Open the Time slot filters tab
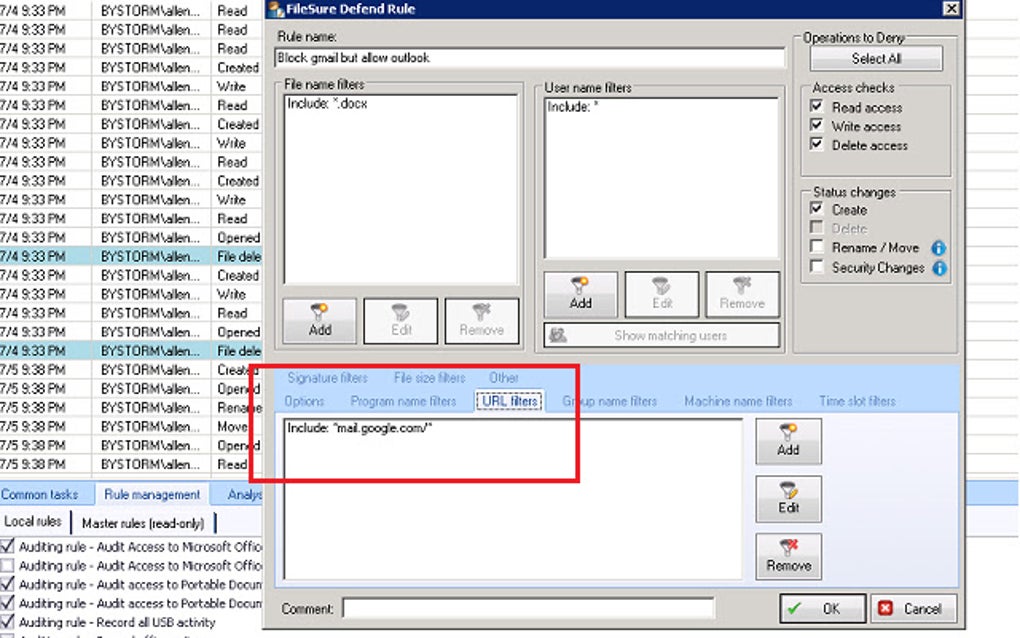This screenshot has height=638, width=1020. tap(857, 401)
